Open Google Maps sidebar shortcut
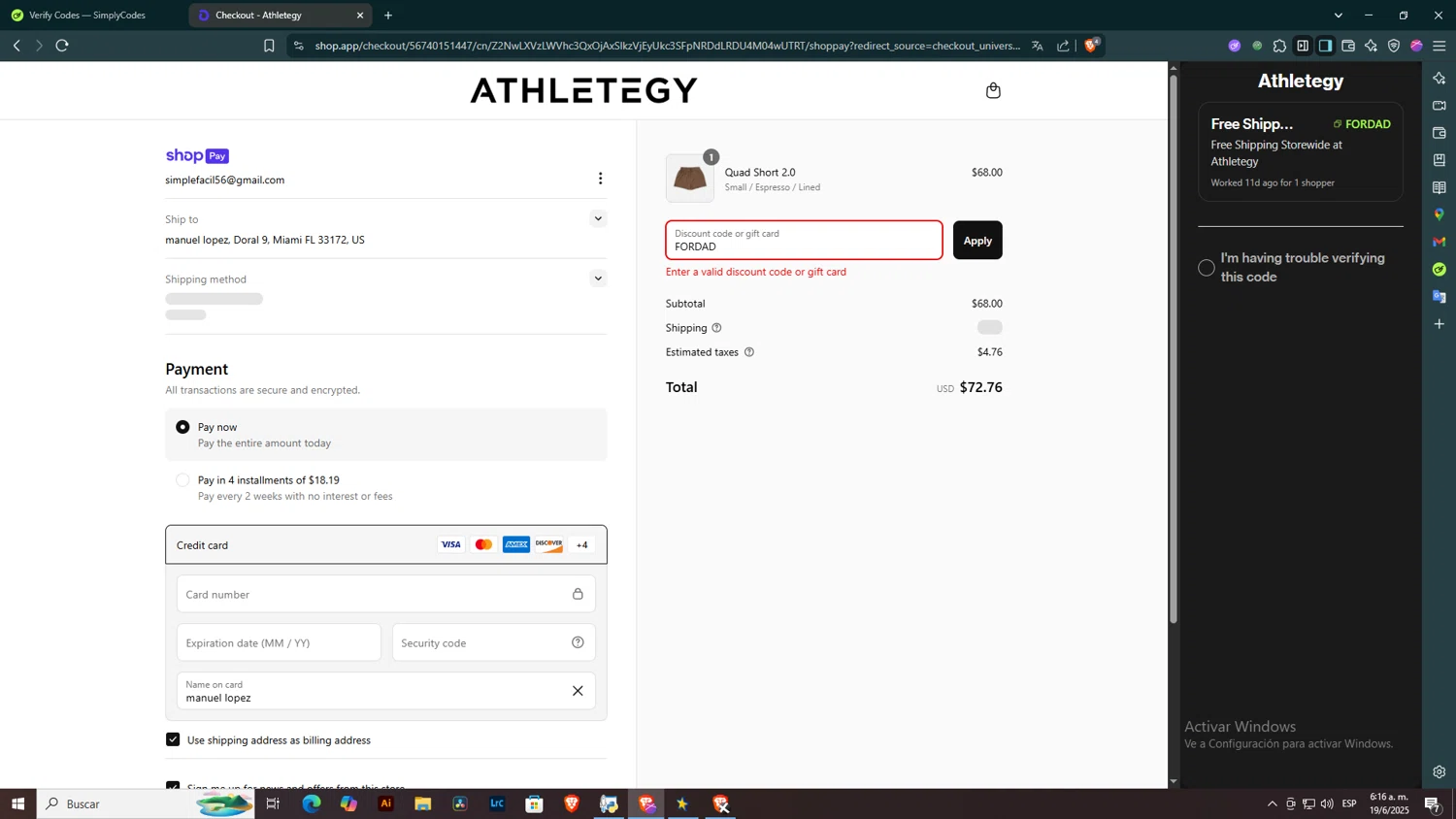 click(1439, 214)
